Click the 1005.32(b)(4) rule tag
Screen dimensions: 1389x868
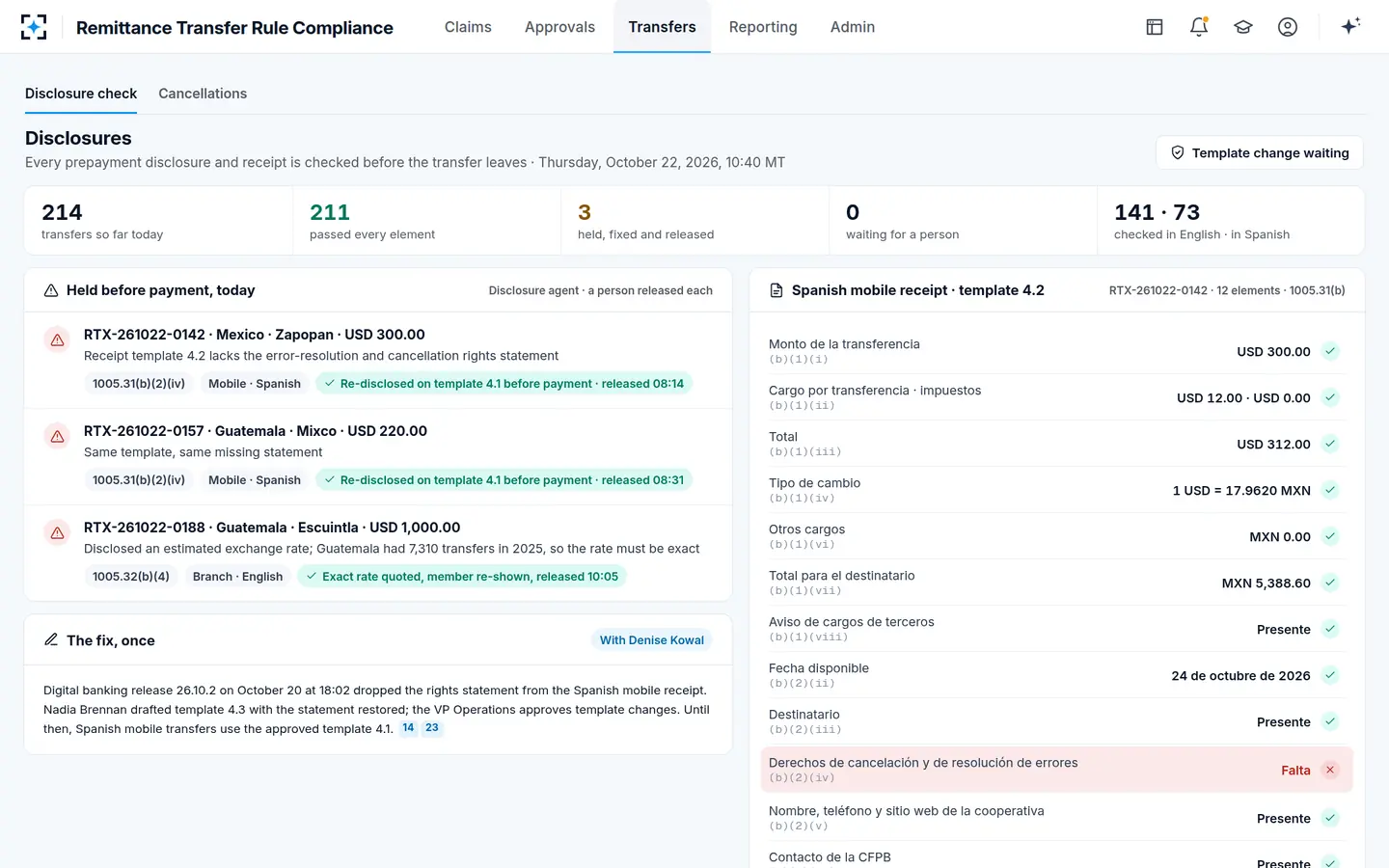(x=131, y=577)
